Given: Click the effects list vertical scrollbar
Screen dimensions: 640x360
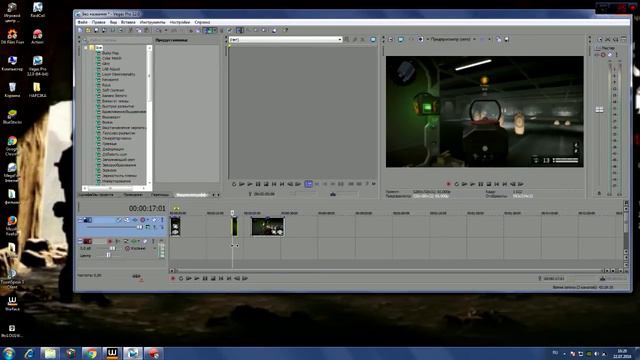Looking at the screenshot, I should coord(149,76).
